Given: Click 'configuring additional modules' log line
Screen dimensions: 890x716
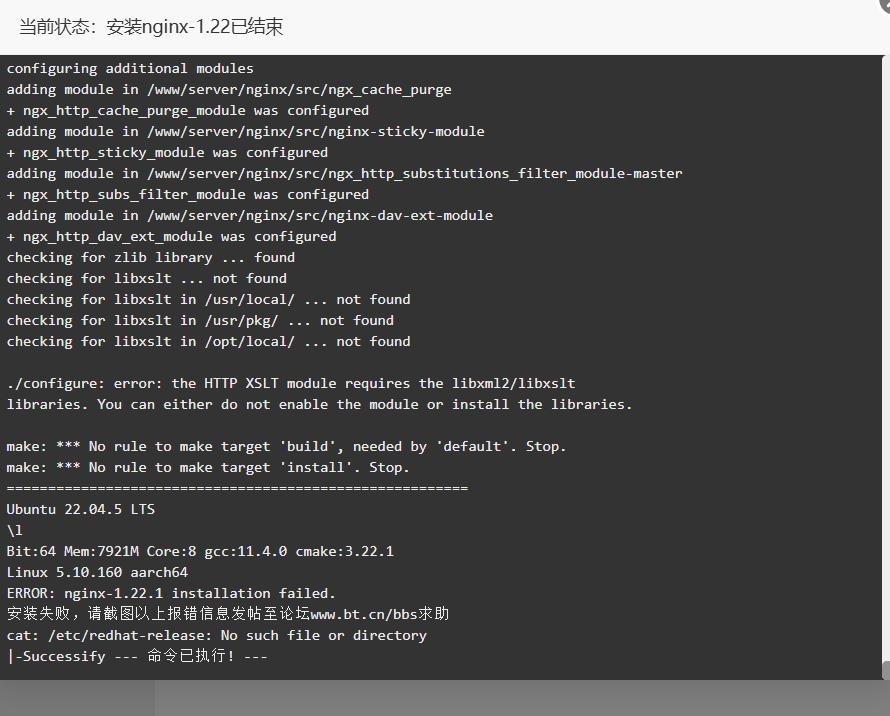Looking at the screenshot, I should pos(130,69).
